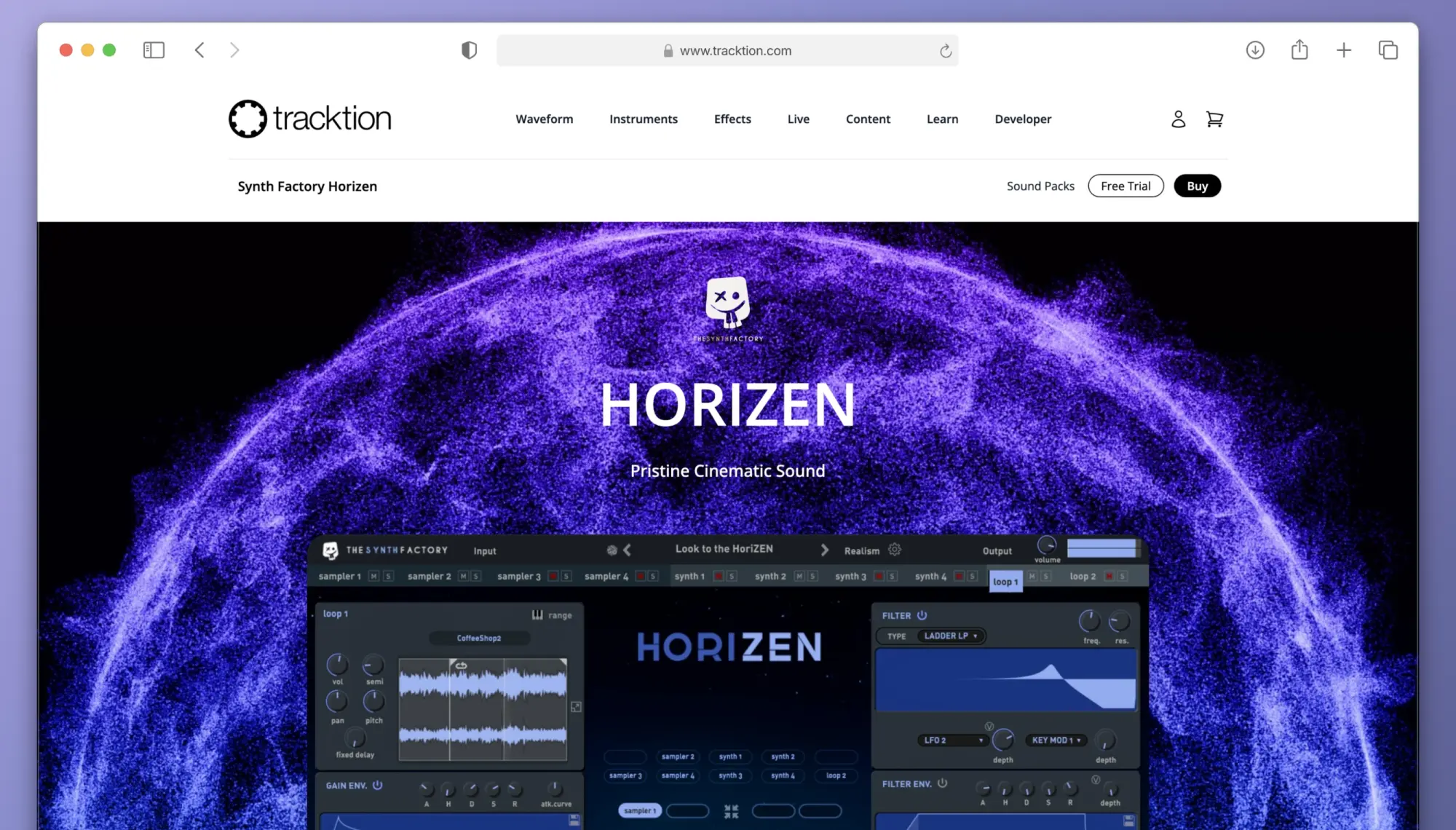This screenshot has height=830, width=1456.
Task: Go forward to next page
Action: coord(234,50)
